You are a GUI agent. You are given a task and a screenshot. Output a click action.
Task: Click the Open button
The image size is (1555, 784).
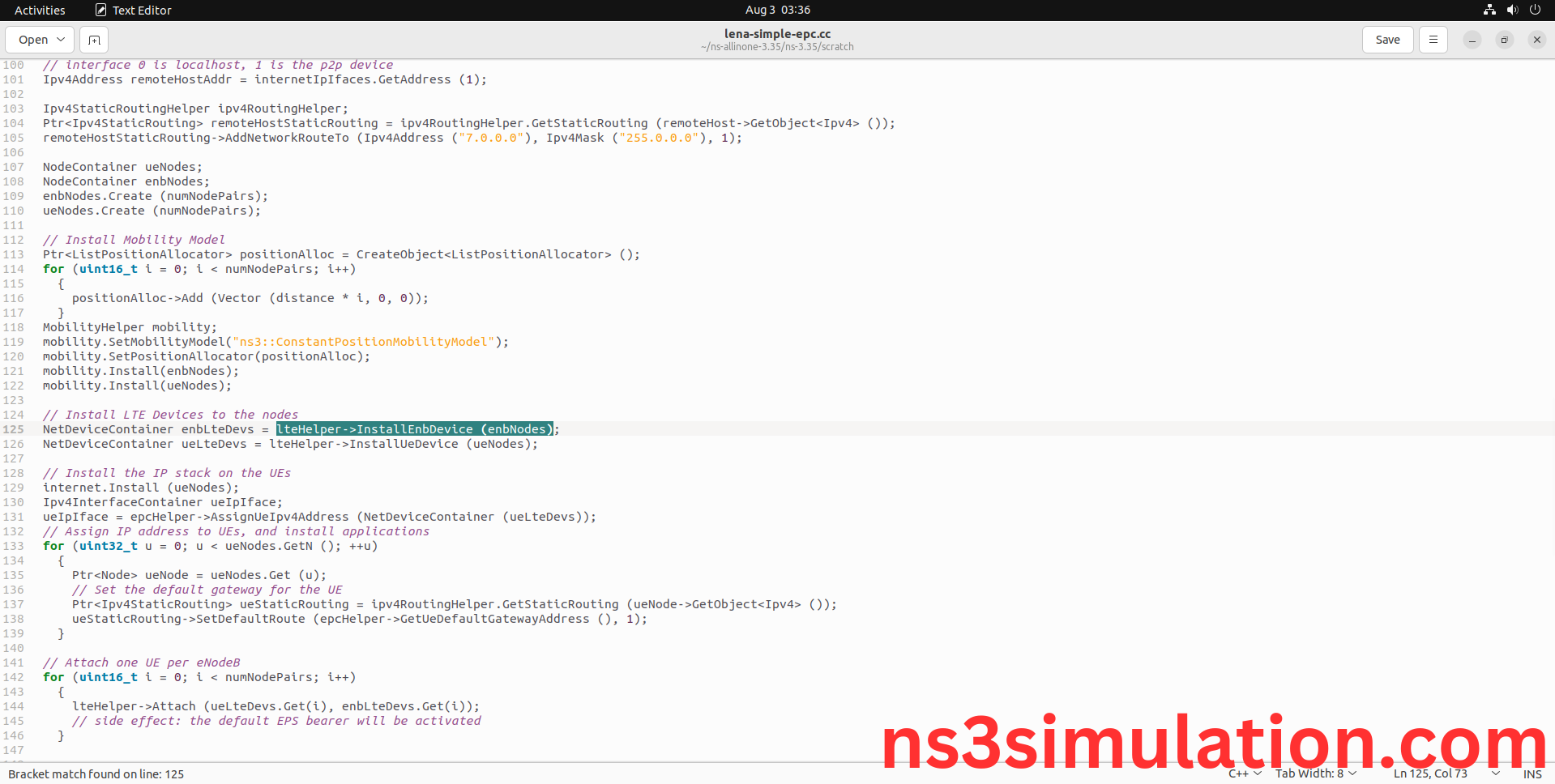point(33,40)
